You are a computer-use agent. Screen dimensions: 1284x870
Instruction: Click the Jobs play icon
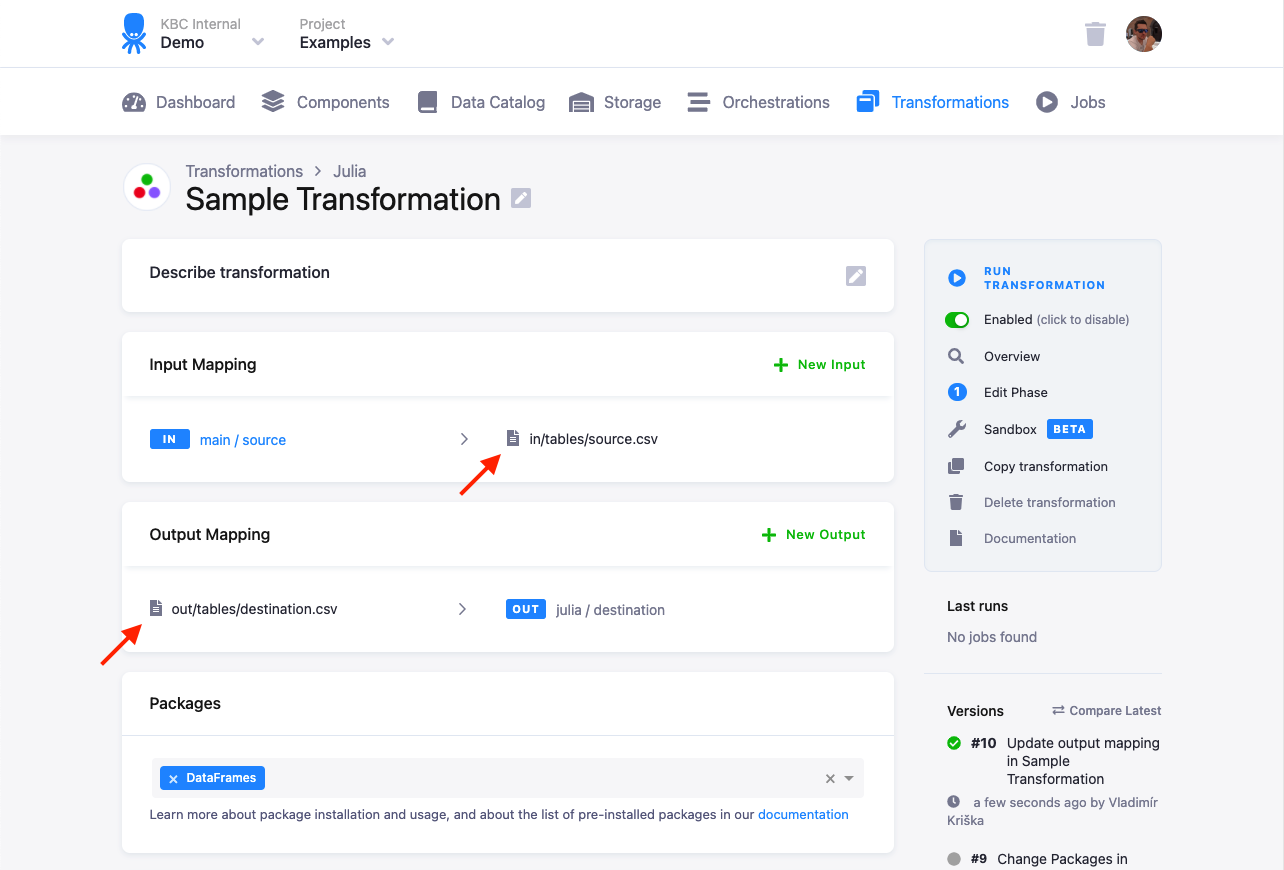1047,102
